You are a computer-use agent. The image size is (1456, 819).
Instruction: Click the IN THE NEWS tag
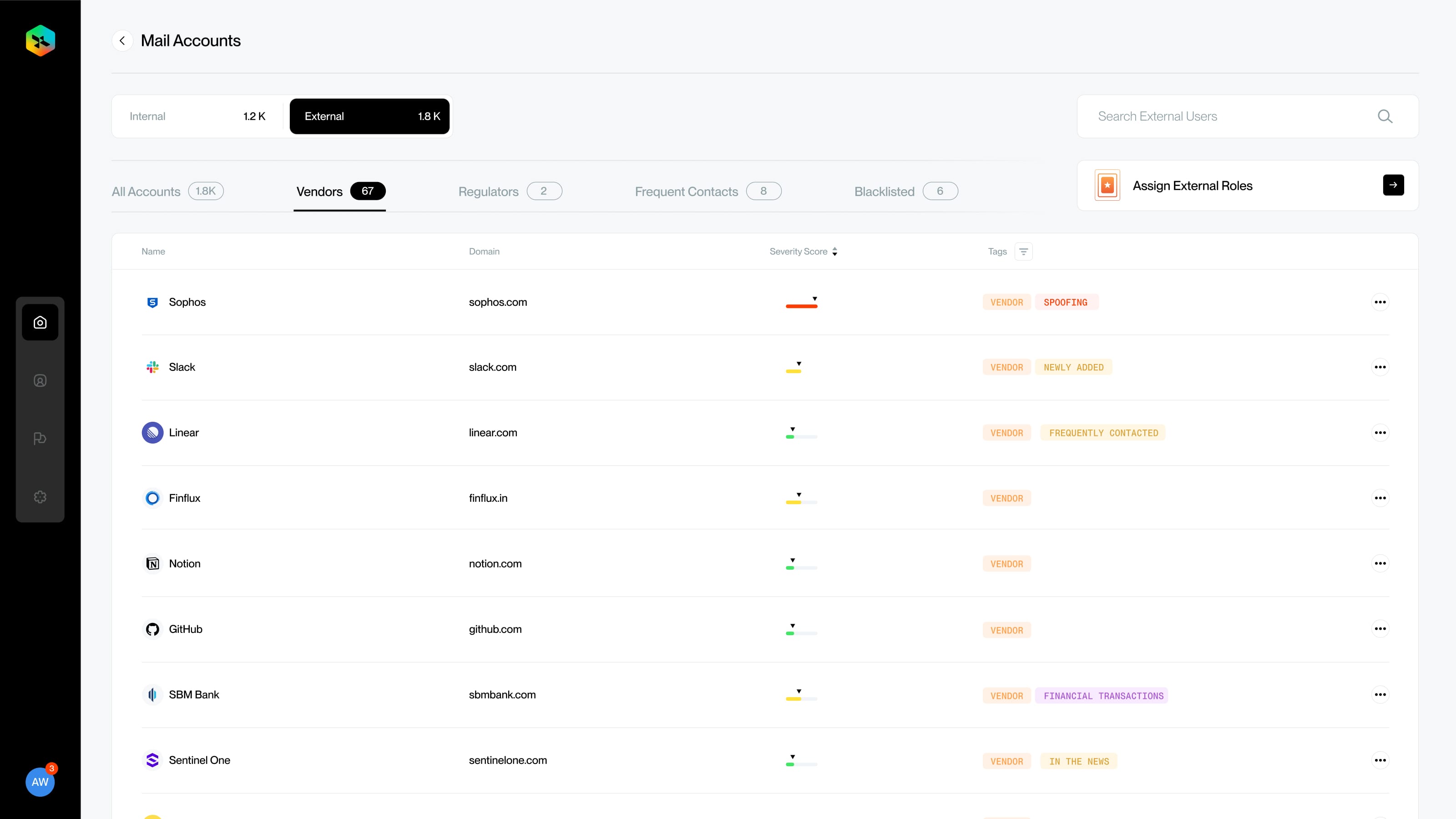[x=1079, y=761]
